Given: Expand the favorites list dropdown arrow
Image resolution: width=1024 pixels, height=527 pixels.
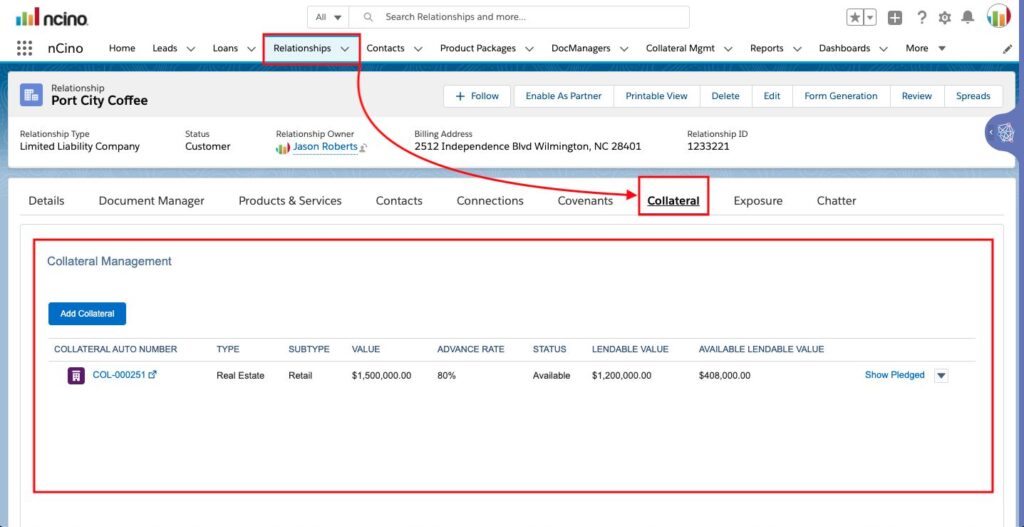Looking at the screenshot, I should 870,18.
